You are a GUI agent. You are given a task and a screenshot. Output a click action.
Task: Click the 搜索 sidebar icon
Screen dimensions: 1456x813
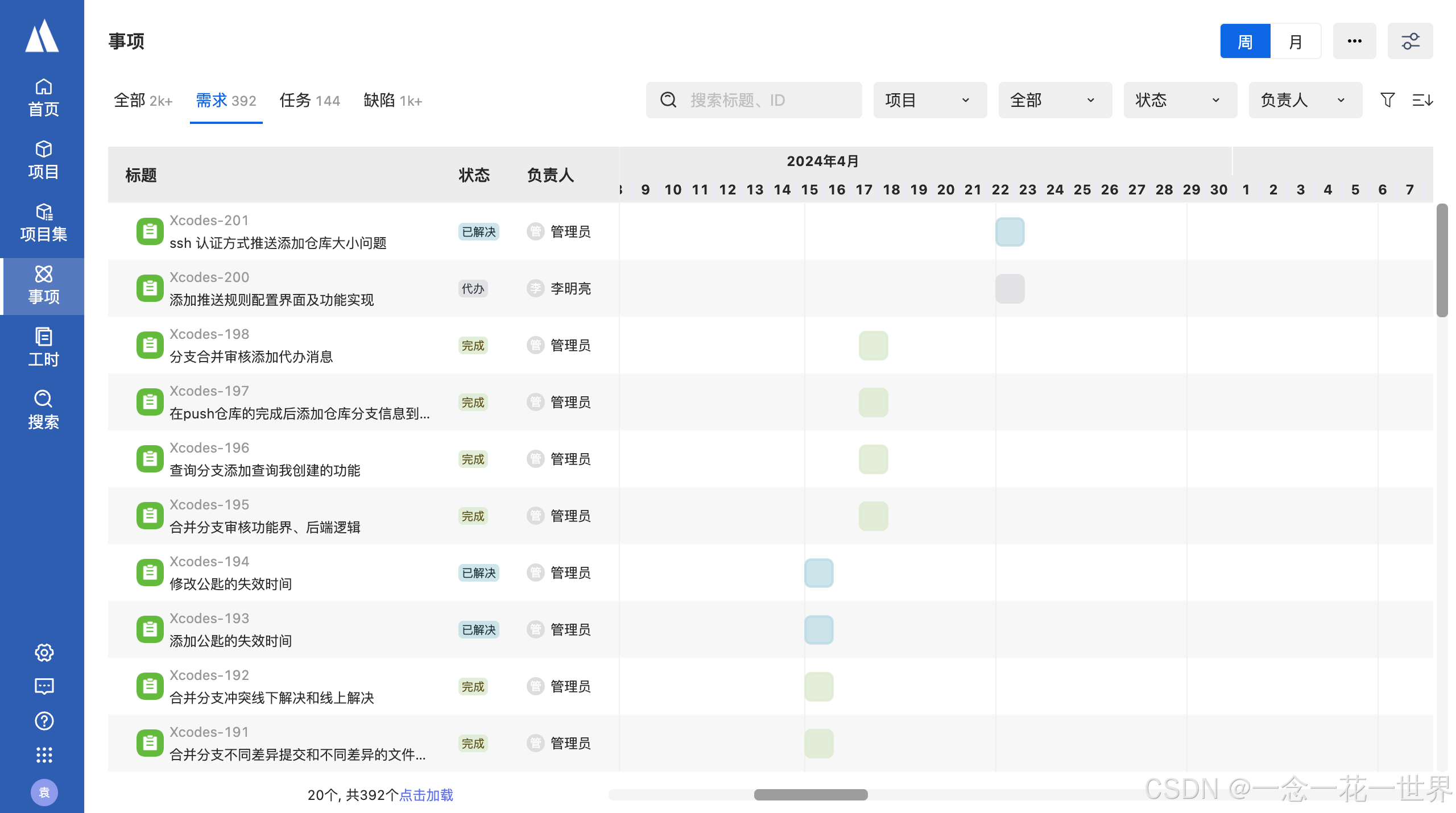click(43, 410)
